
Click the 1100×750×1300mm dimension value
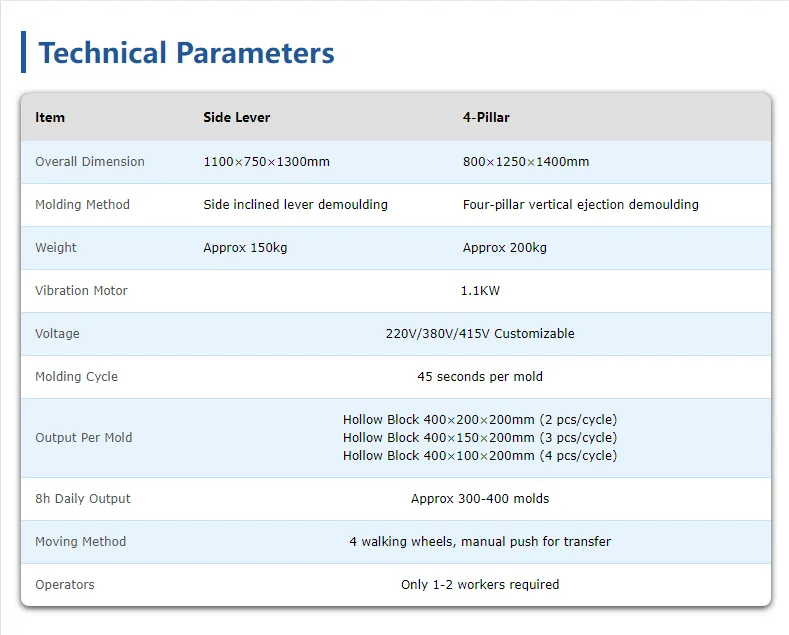pyautogui.click(x=266, y=162)
